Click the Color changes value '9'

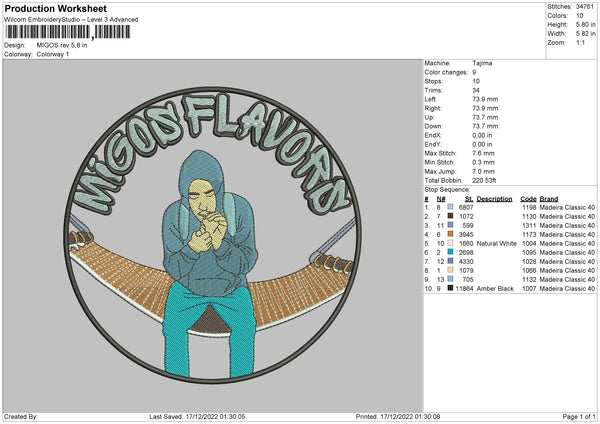click(x=474, y=72)
